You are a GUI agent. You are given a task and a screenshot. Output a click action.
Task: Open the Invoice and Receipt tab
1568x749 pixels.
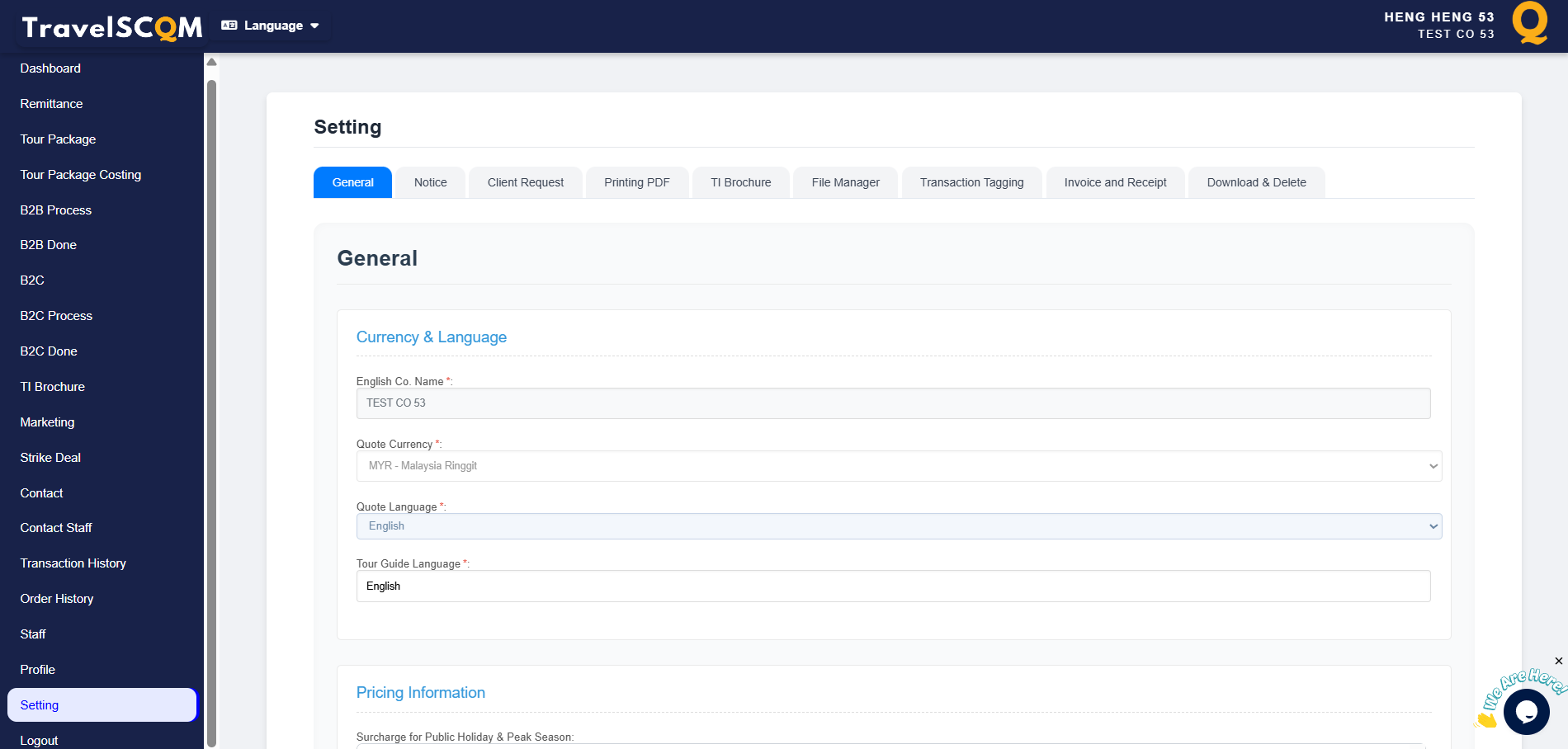coord(1115,182)
